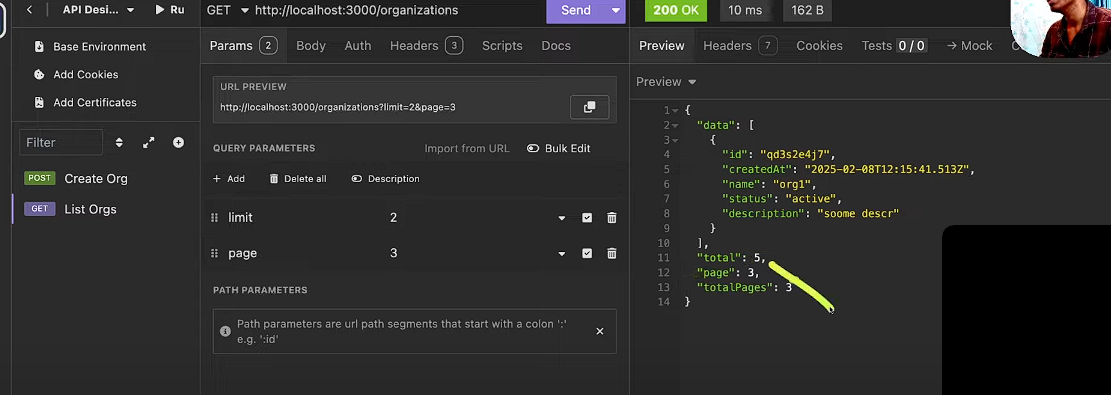Click the Base Environment icon
The width and height of the screenshot is (1111, 395).
click(x=39, y=47)
